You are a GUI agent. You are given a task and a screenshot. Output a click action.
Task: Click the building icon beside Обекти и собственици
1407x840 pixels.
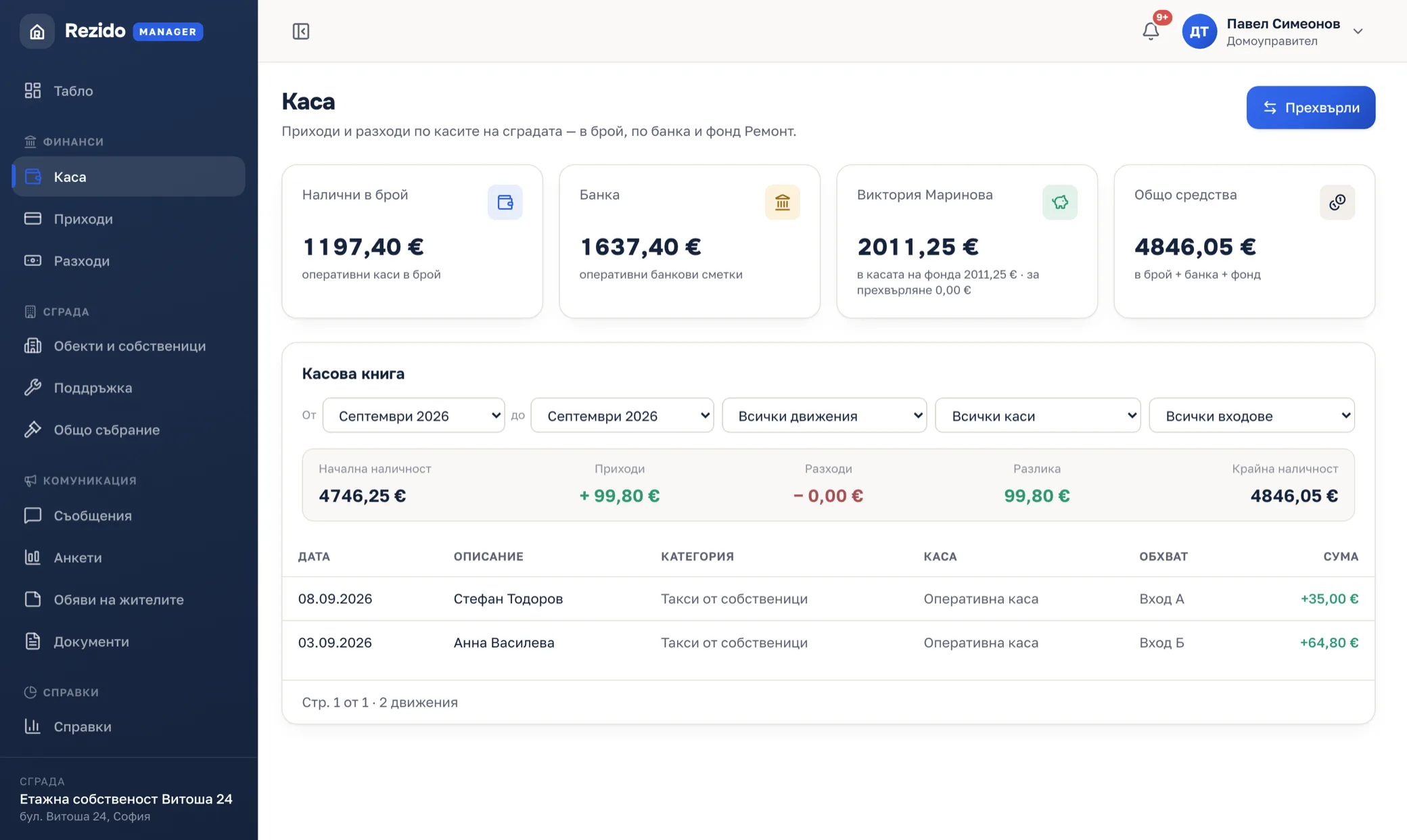(32, 346)
